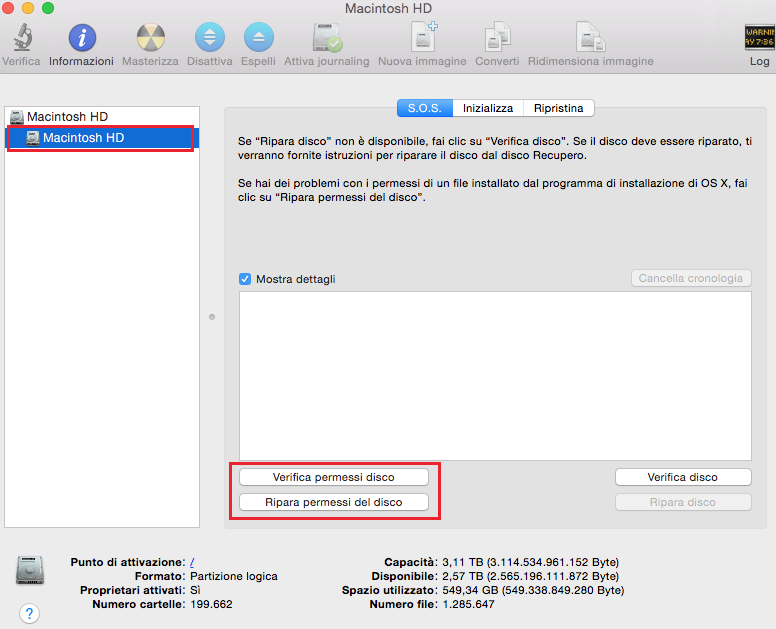Create a disk image with Nuova immagine
776x629 pixels.
tap(424, 37)
